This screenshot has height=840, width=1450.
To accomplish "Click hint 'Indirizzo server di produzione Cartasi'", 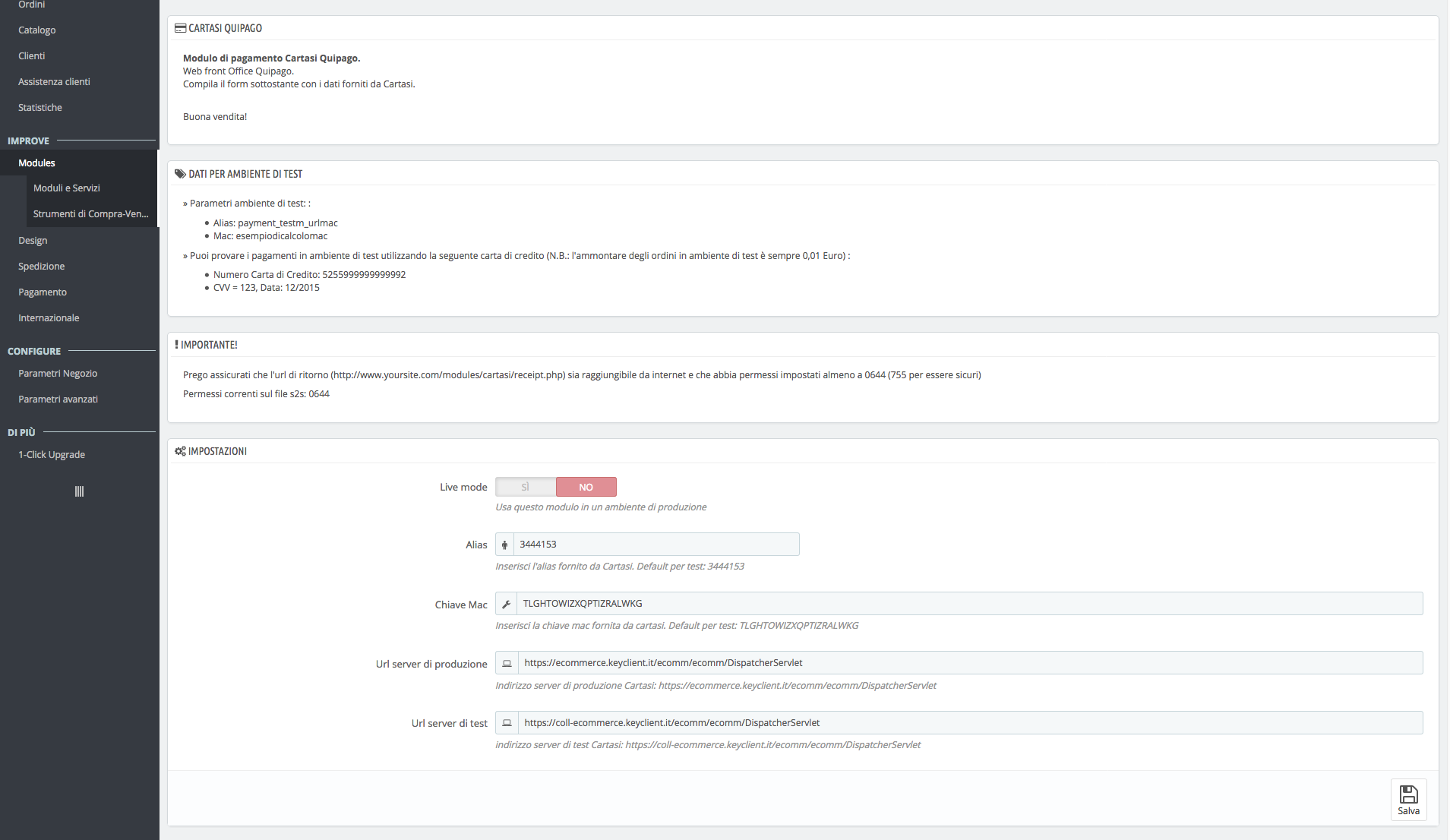I will (716, 686).
